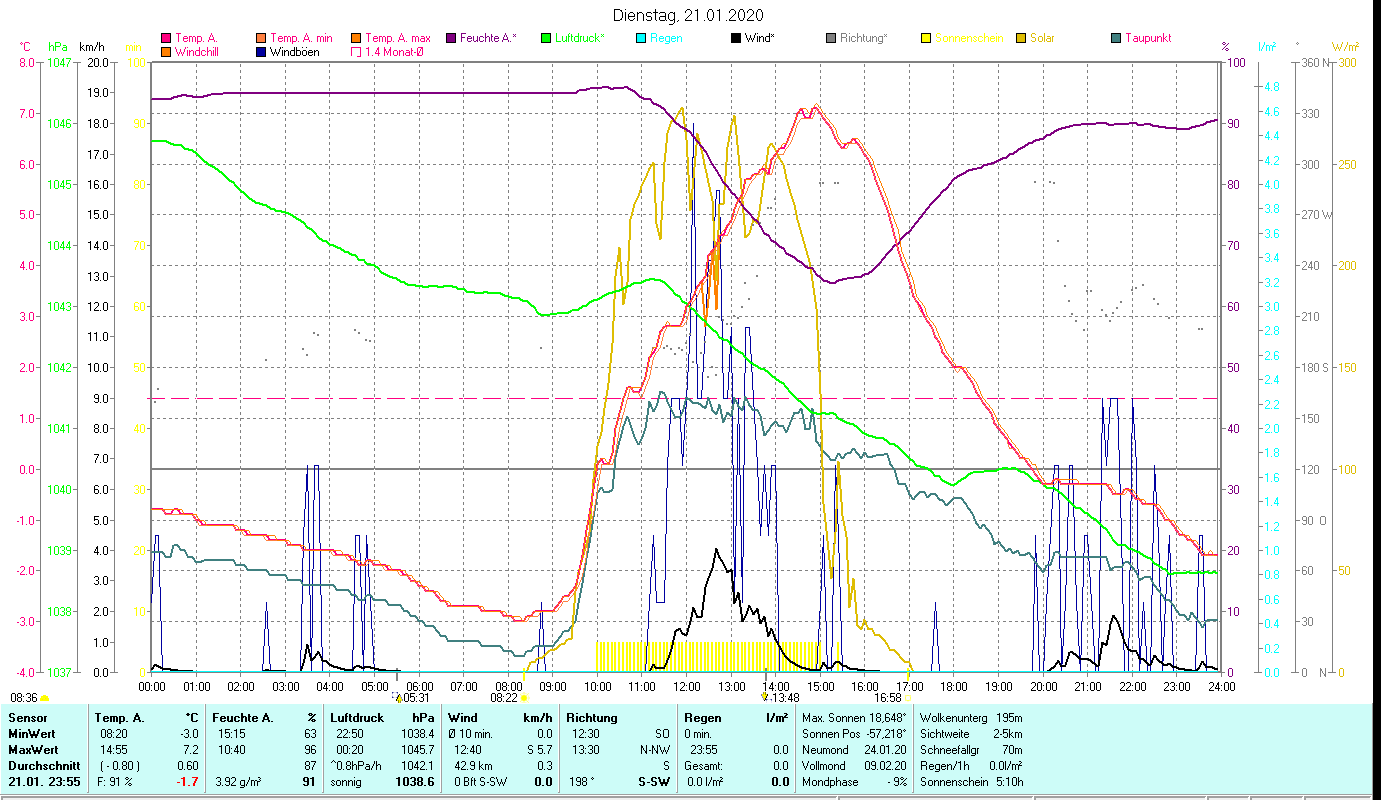Click the Neumond 24.01.20 entry
Viewport: 1381px width, 800px height.
coord(854,750)
